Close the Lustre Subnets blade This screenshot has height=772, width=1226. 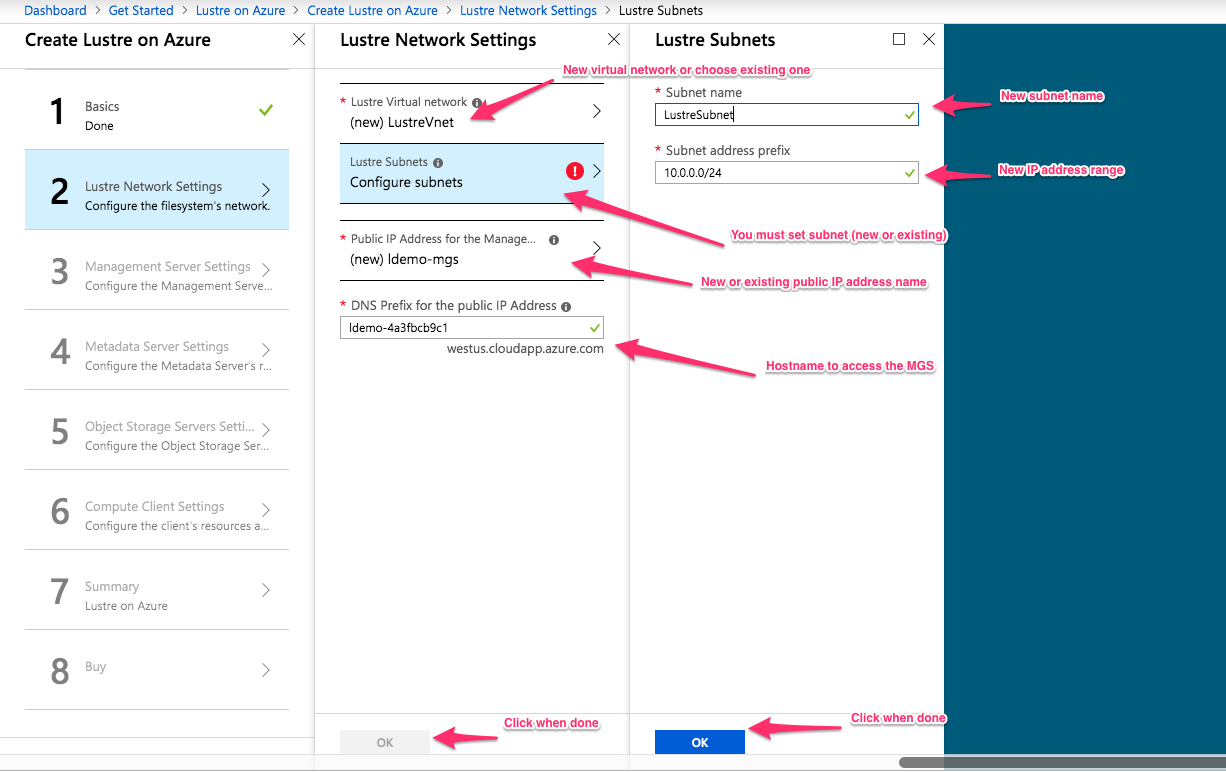point(929,39)
